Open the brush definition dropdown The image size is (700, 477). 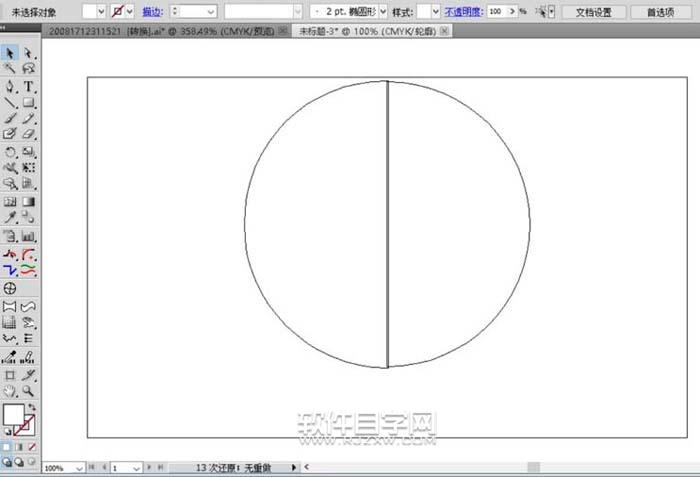pyautogui.click(x=297, y=12)
